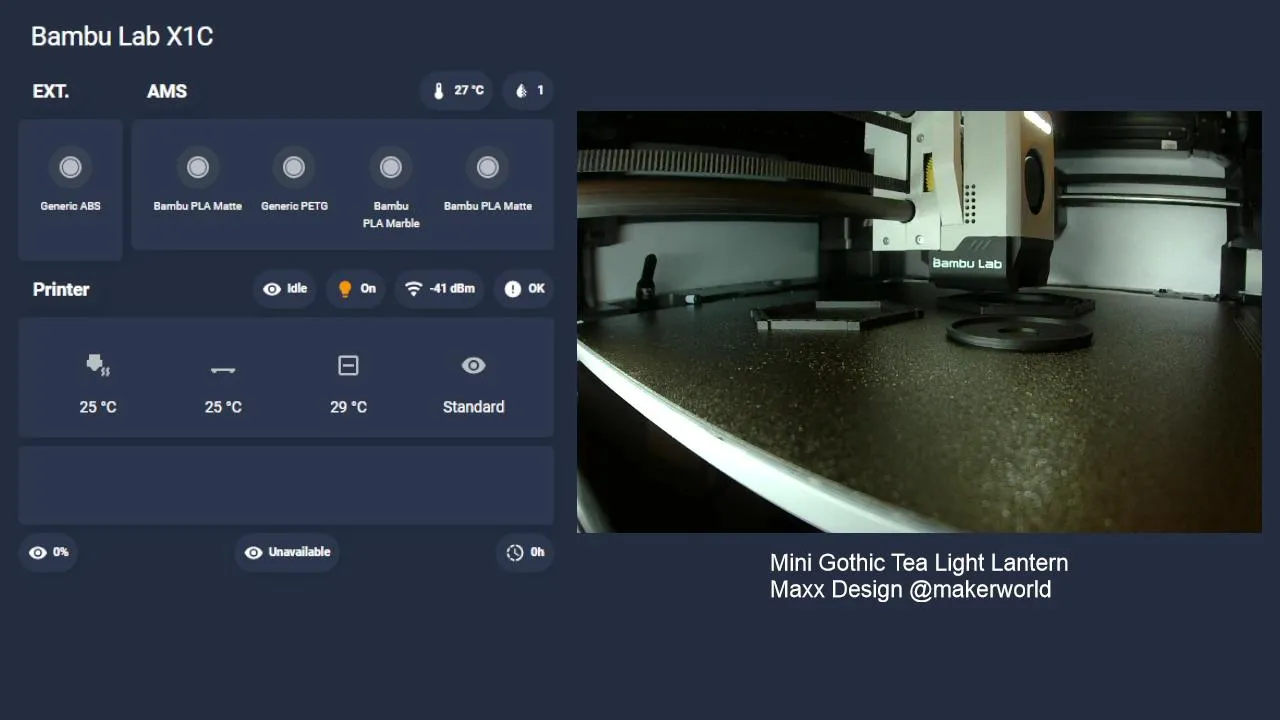Select the Bambu PLA Marble spool icon
This screenshot has width=1280, height=720.
click(391, 167)
